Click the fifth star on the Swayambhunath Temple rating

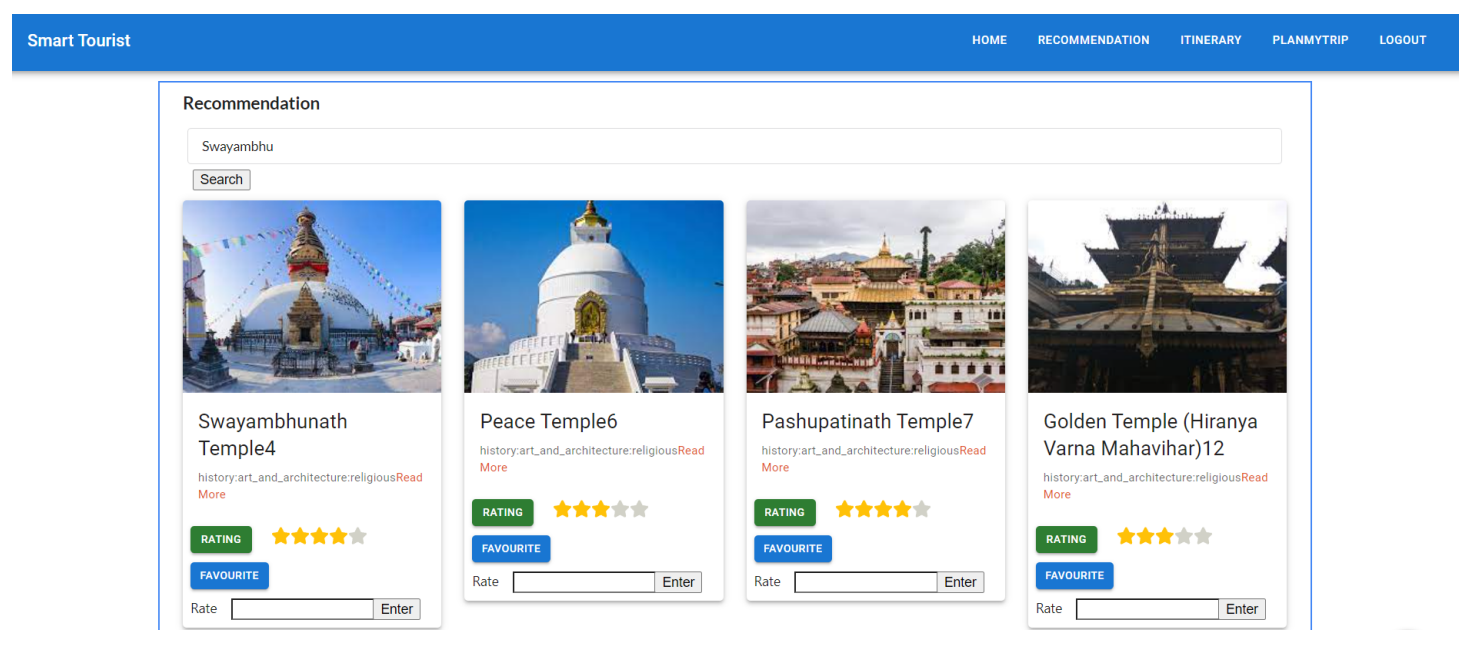(357, 536)
